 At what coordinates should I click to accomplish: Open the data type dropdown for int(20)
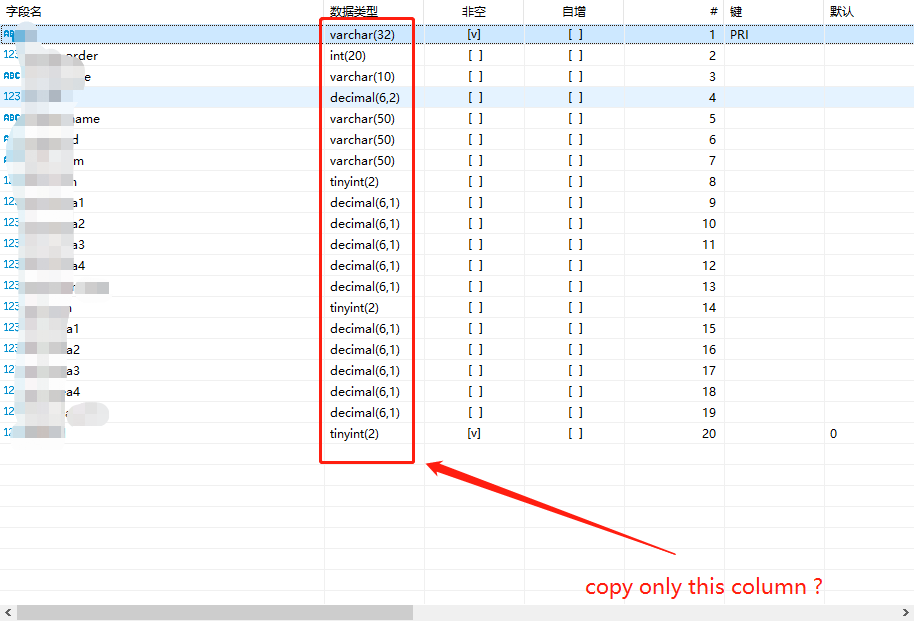tap(366, 55)
